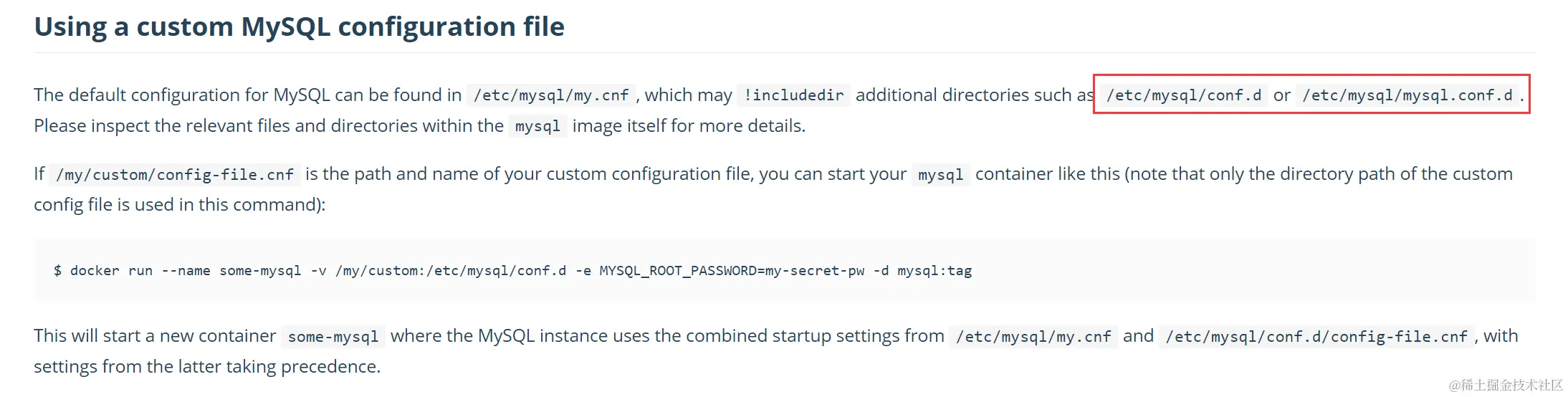The image size is (1568, 397).
Task: Click the /my/custom/config-file.cnf code snippet
Action: pos(175,174)
